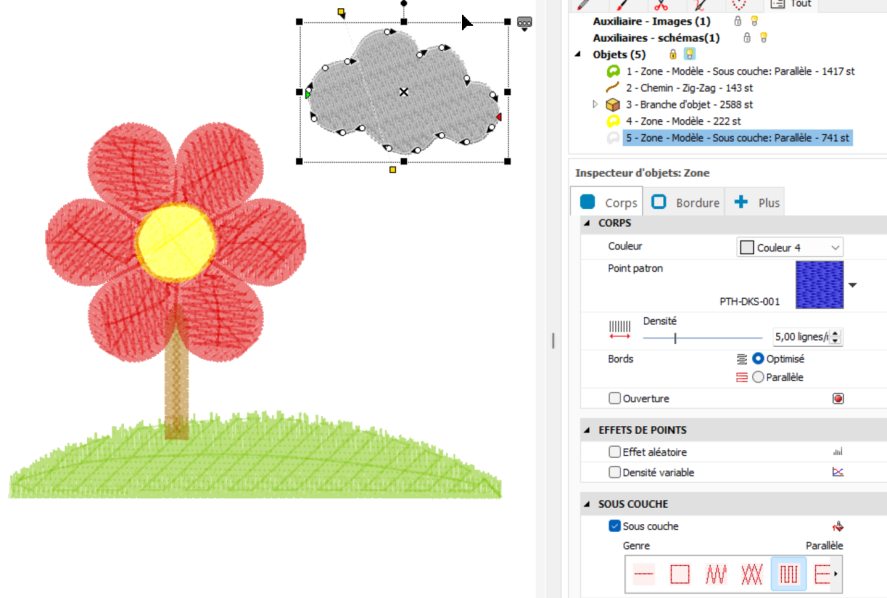Open the Plus tab
The height and width of the screenshot is (598, 887).
click(756, 203)
